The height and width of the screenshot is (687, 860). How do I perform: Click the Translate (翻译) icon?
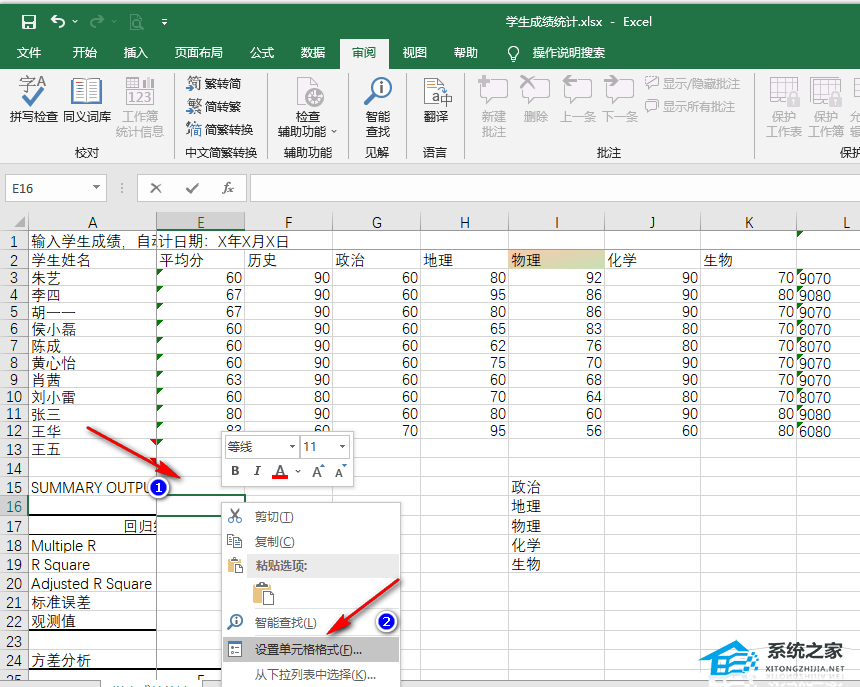click(x=435, y=100)
